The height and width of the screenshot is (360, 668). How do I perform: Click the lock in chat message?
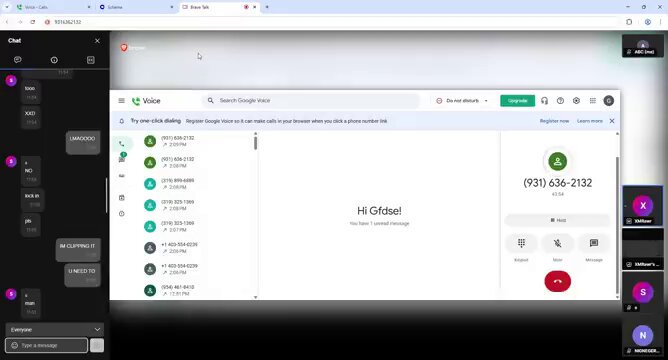(32, 200)
